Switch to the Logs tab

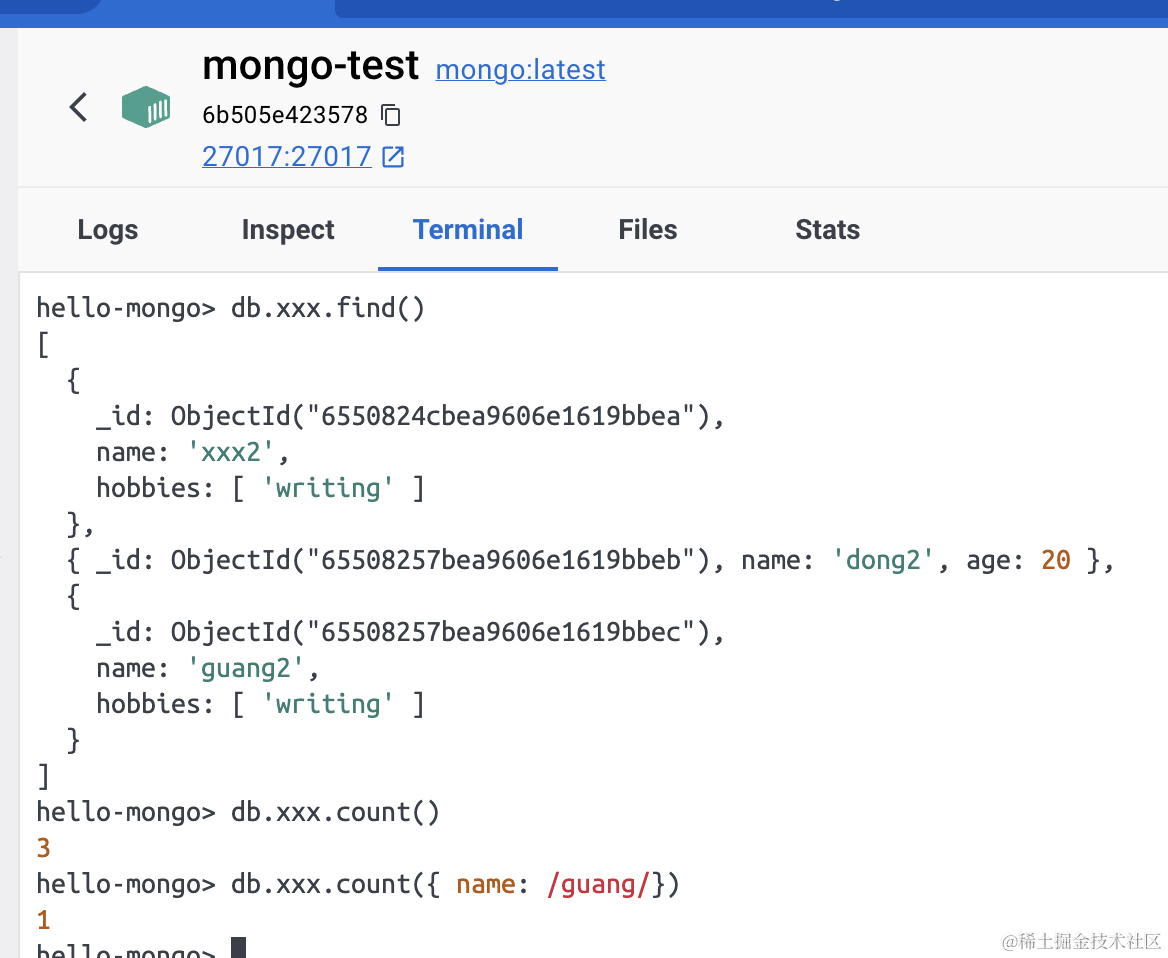click(108, 230)
